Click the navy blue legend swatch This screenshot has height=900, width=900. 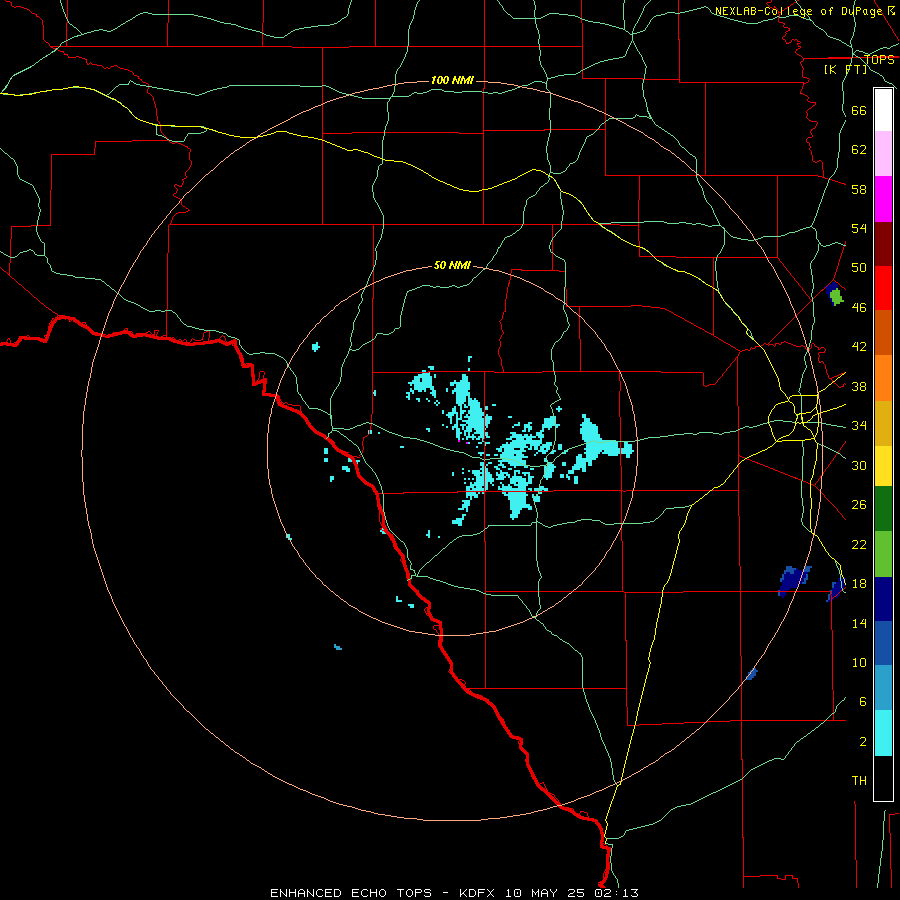883,599
